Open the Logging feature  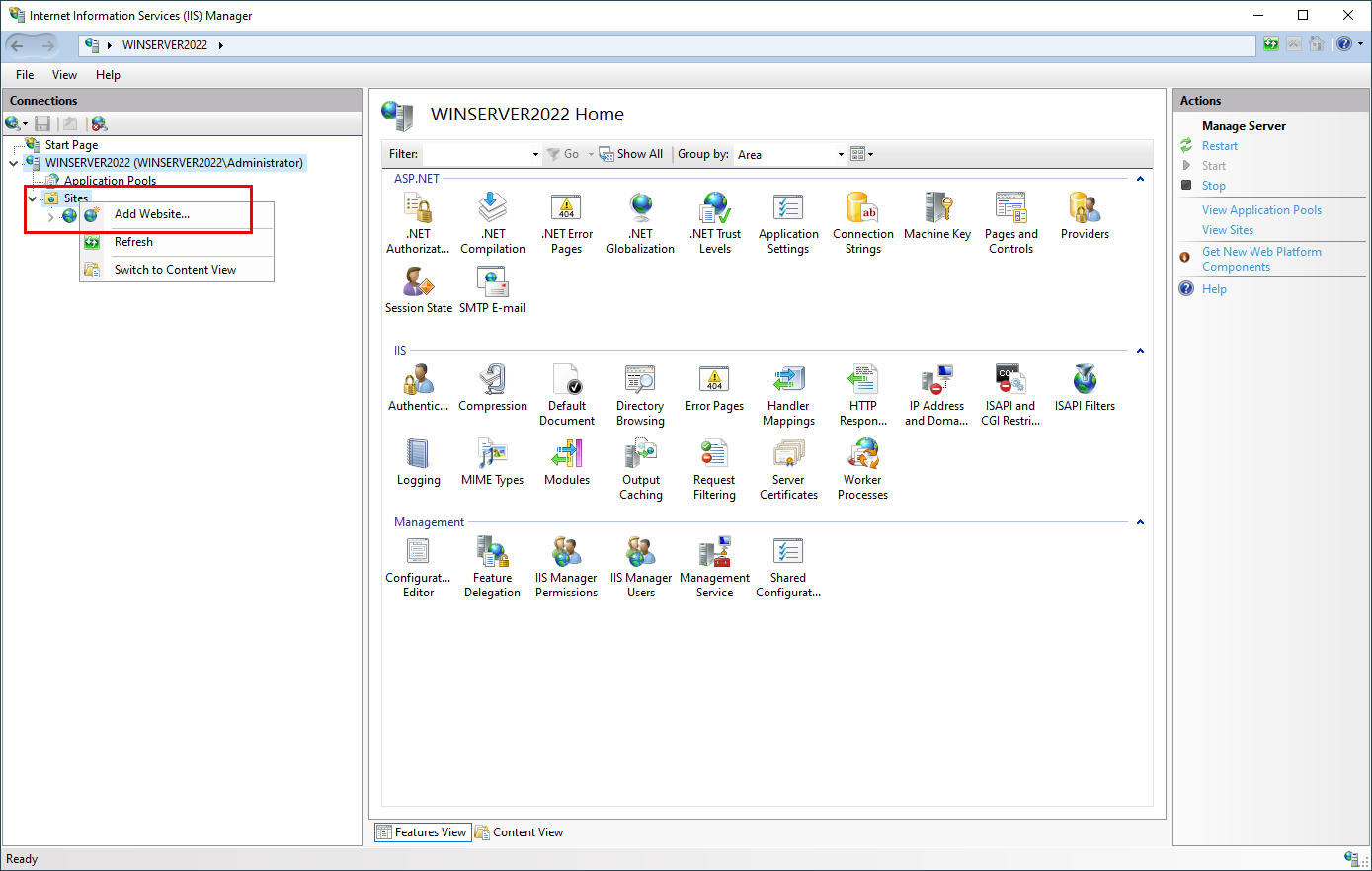pos(419,462)
